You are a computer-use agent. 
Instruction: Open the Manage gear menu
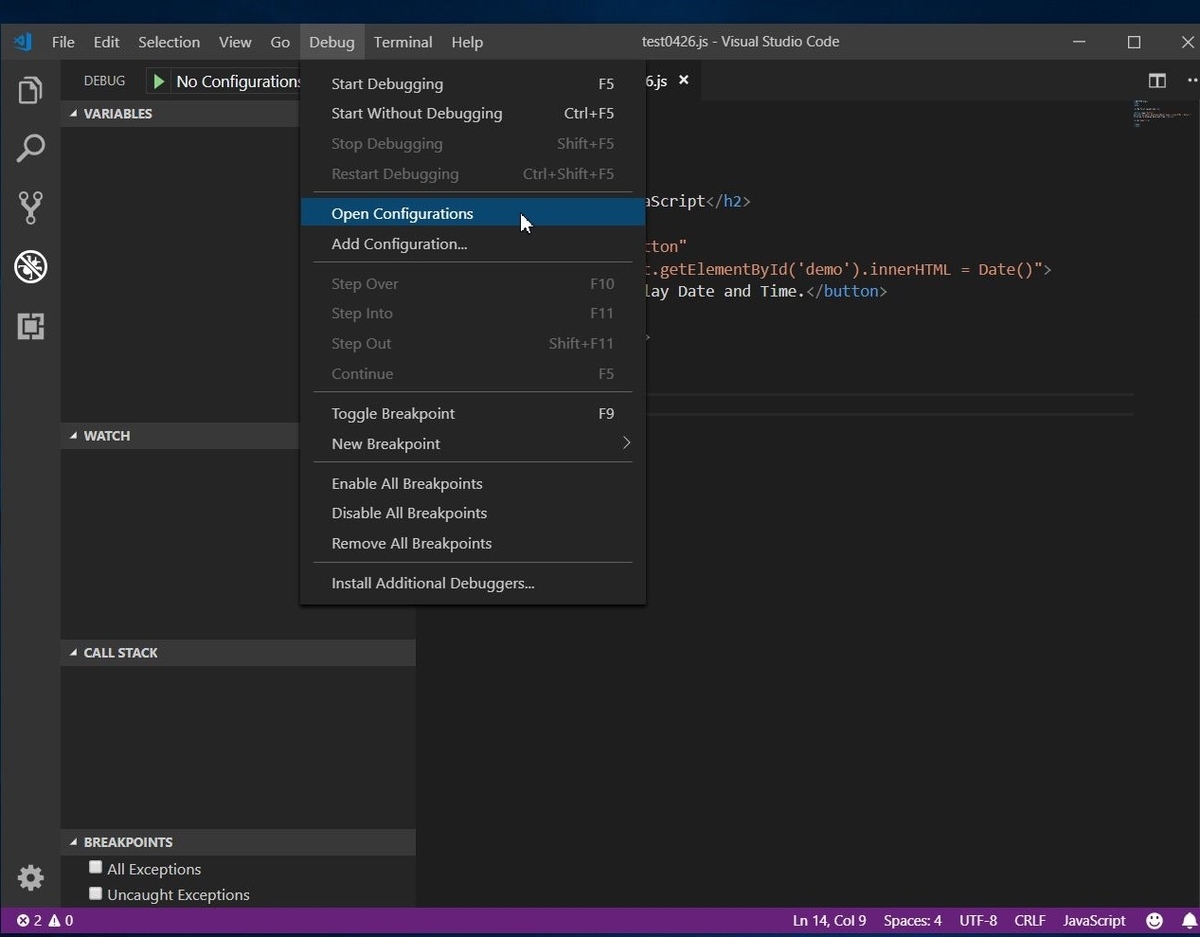30,878
